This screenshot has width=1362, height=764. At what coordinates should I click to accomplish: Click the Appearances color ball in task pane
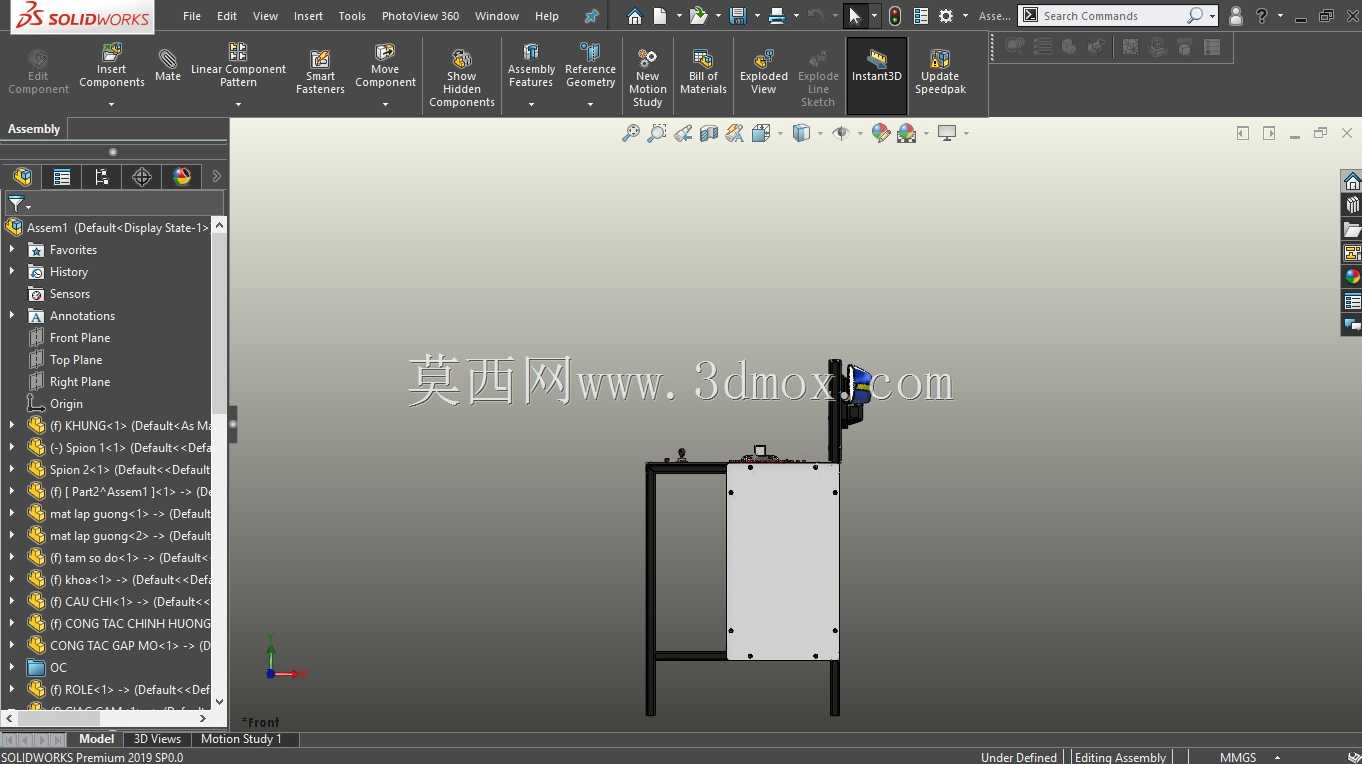click(x=1352, y=277)
